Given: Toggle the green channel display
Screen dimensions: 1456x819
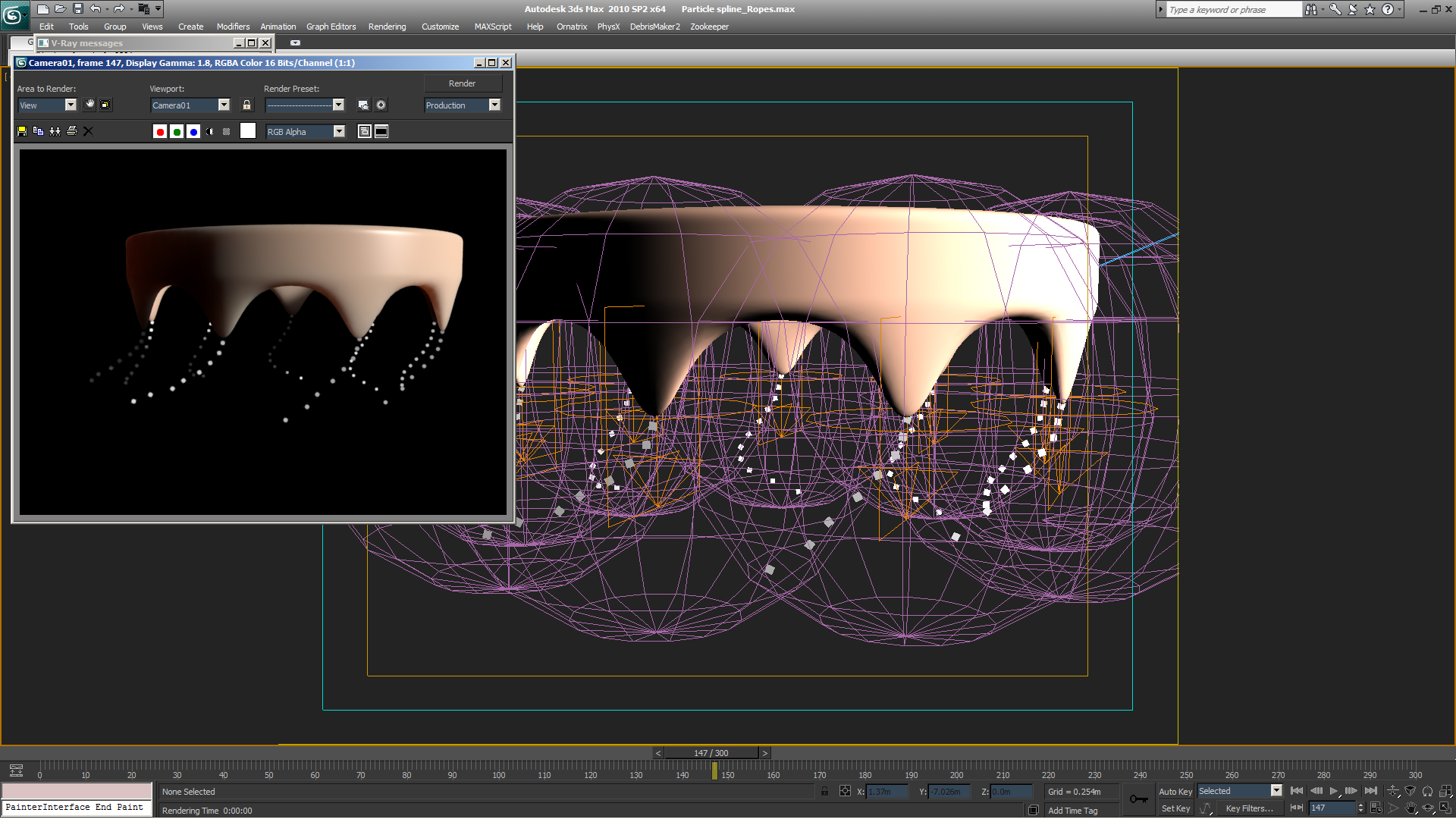Looking at the screenshot, I should (x=177, y=132).
